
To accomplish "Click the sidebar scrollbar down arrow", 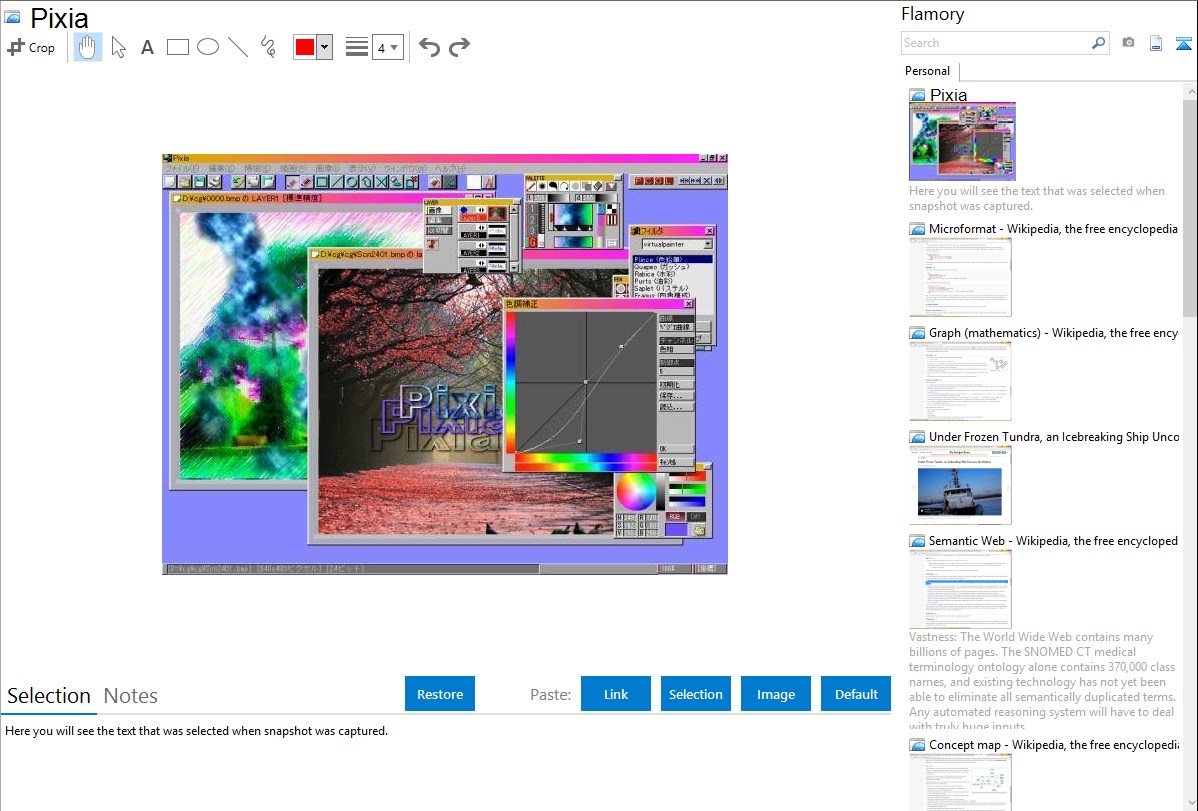I will coord(1190,803).
